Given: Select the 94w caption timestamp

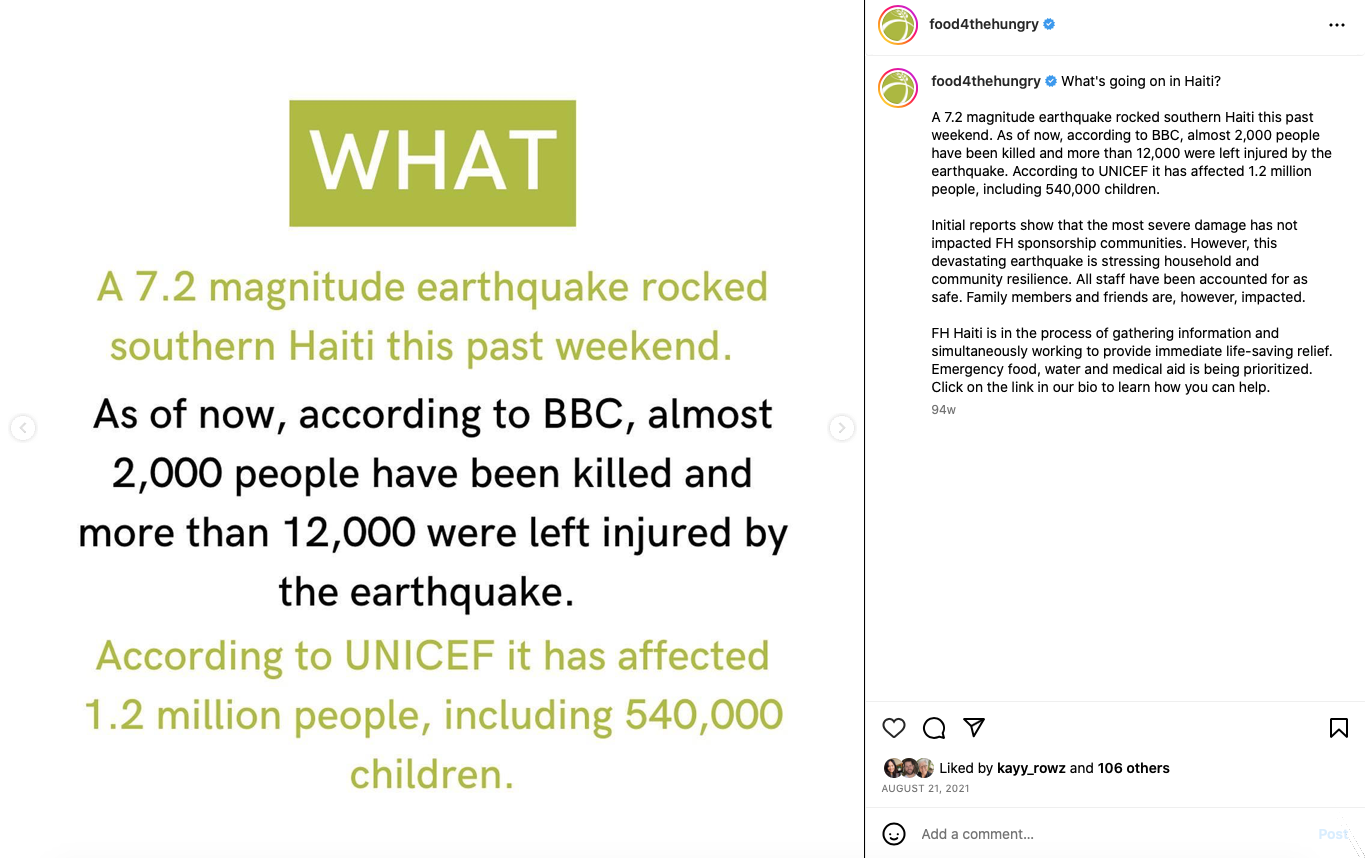Looking at the screenshot, I should 943,410.
